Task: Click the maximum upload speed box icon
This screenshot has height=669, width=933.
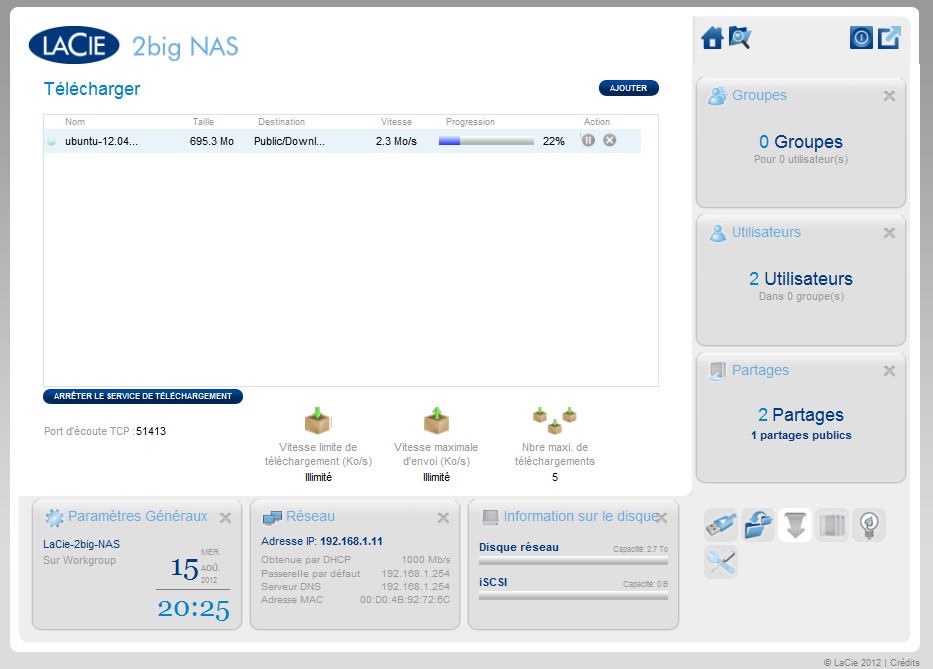Action: [436, 421]
